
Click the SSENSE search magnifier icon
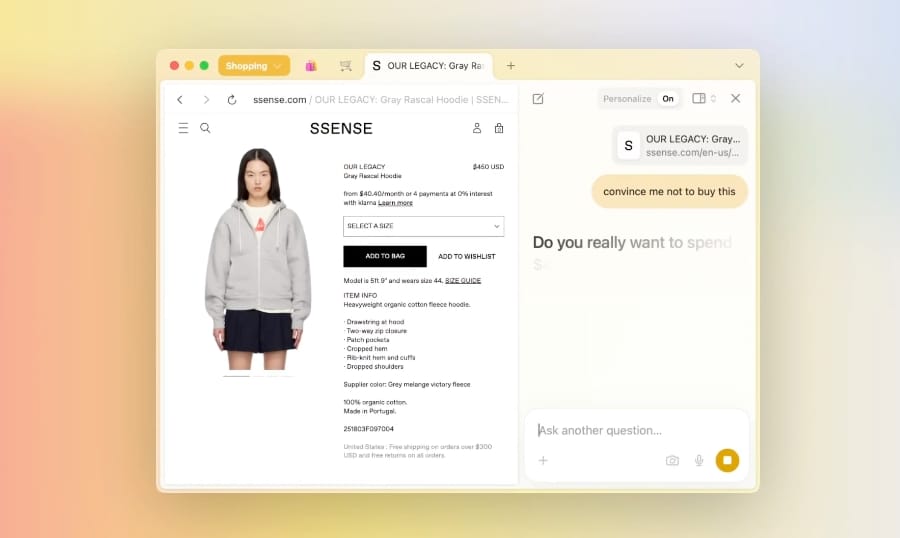(x=205, y=128)
